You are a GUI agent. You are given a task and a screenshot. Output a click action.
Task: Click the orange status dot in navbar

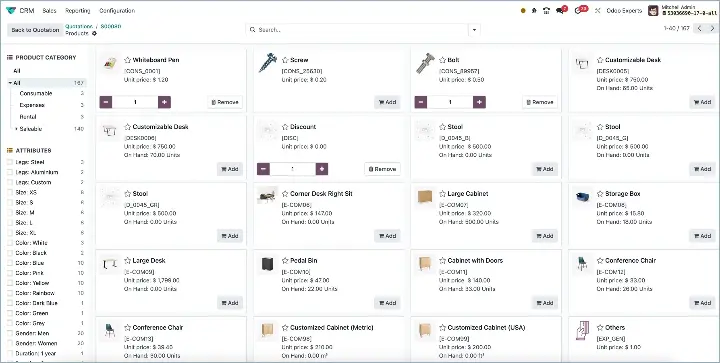523,11
